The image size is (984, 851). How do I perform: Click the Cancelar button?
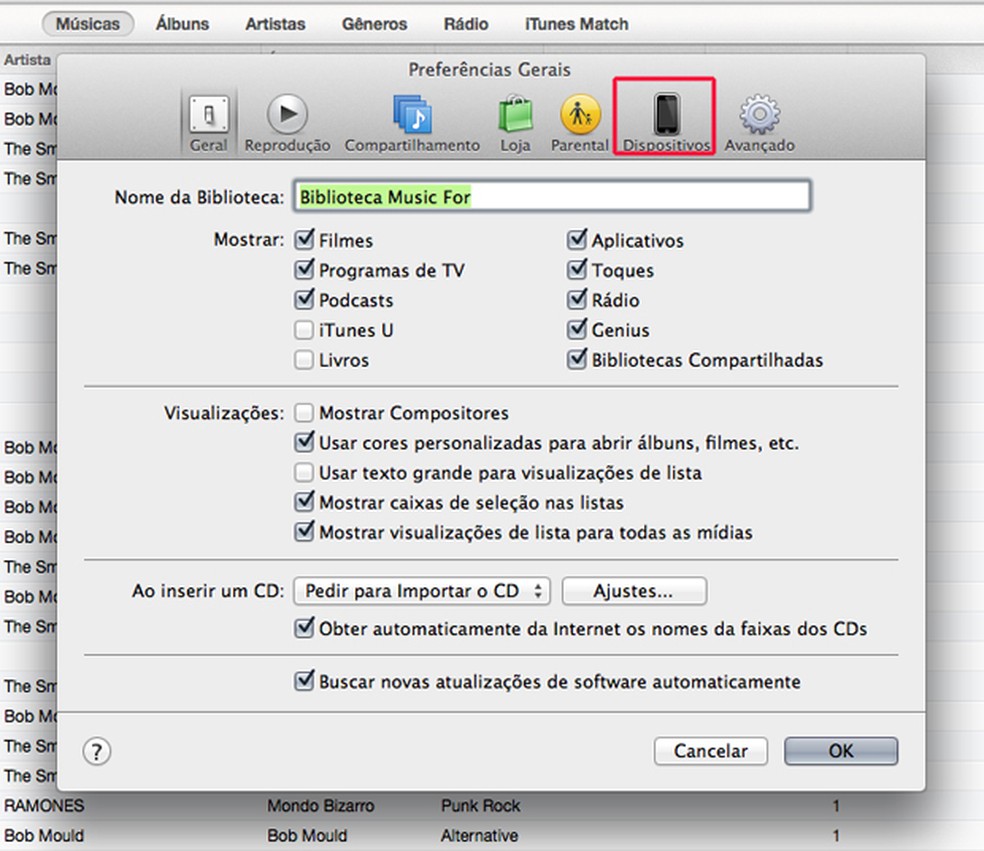click(x=710, y=751)
